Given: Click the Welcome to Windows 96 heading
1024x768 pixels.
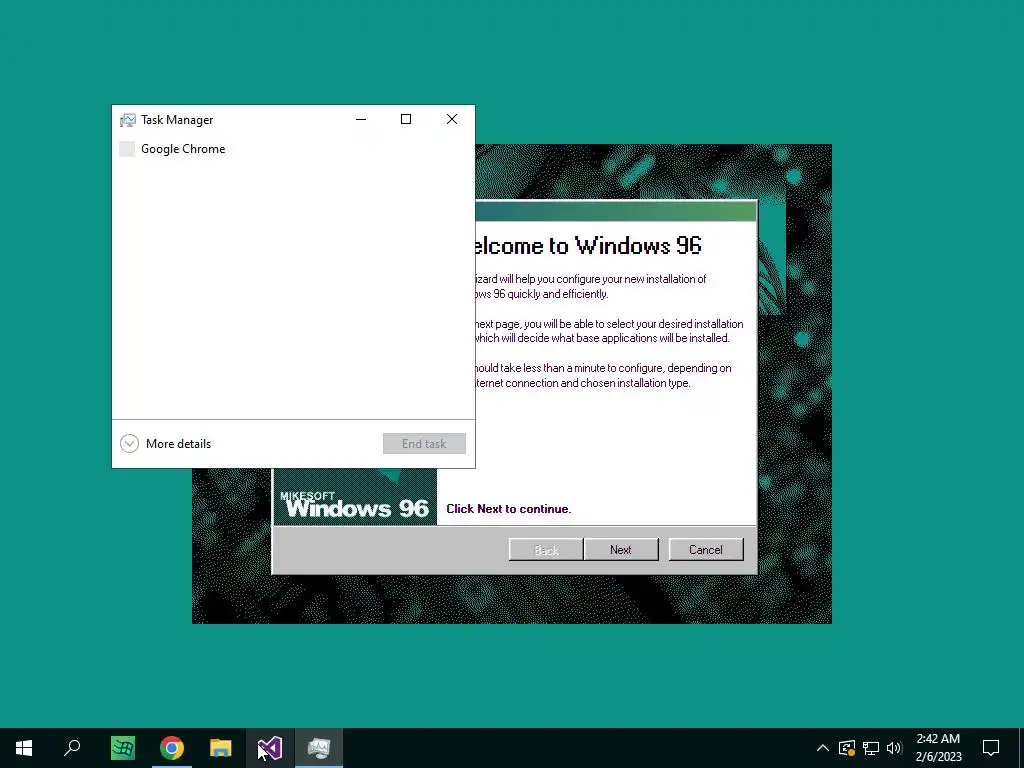Looking at the screenshot, I should (x=588, y=246).
